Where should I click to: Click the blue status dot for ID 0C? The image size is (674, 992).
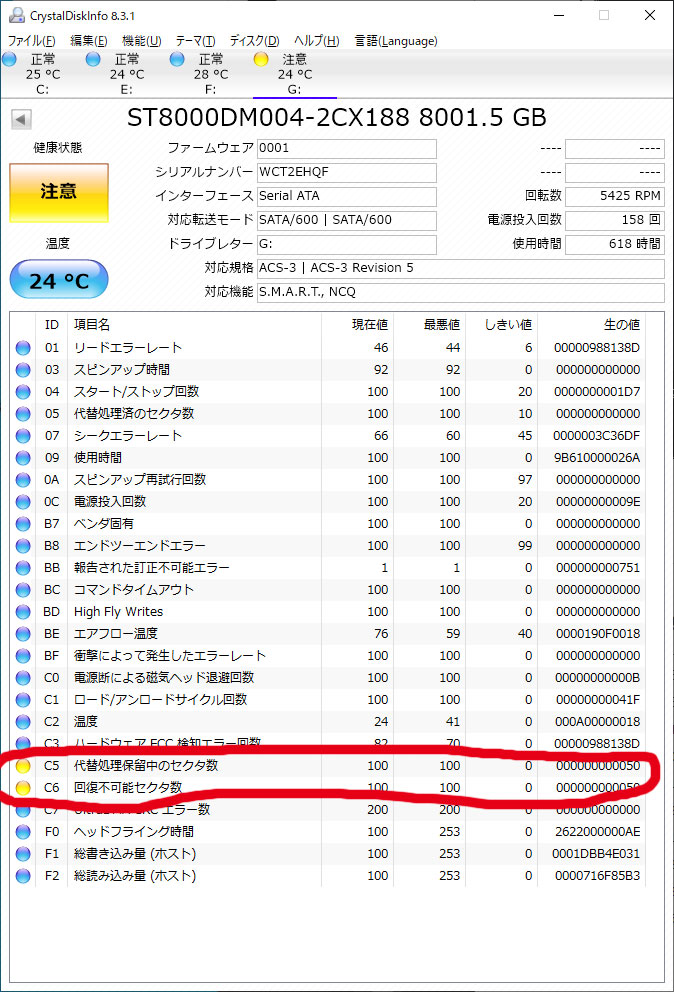[23, 502]
